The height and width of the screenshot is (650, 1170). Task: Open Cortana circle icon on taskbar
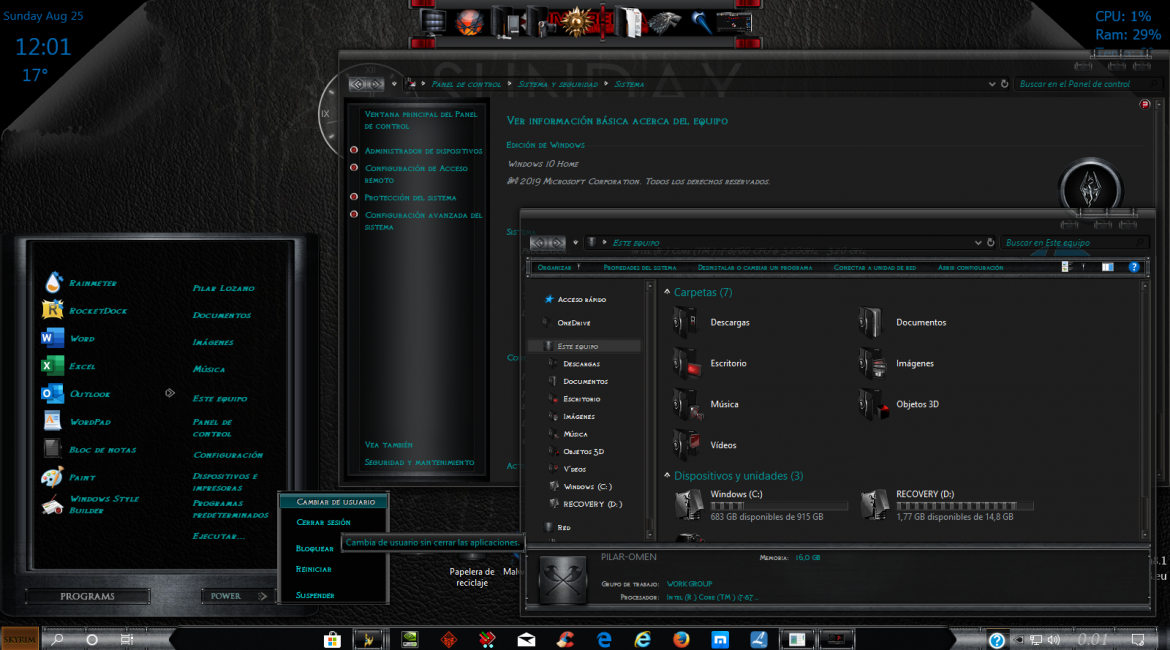(x=92, y=640)
